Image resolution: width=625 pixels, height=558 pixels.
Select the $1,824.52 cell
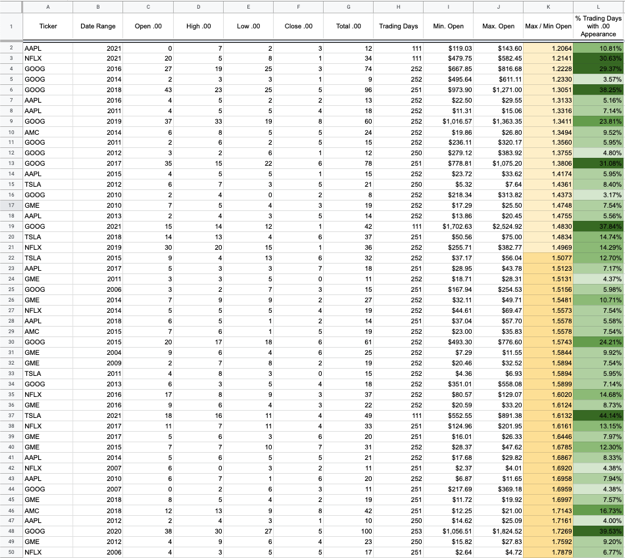(x=498, y=531)
